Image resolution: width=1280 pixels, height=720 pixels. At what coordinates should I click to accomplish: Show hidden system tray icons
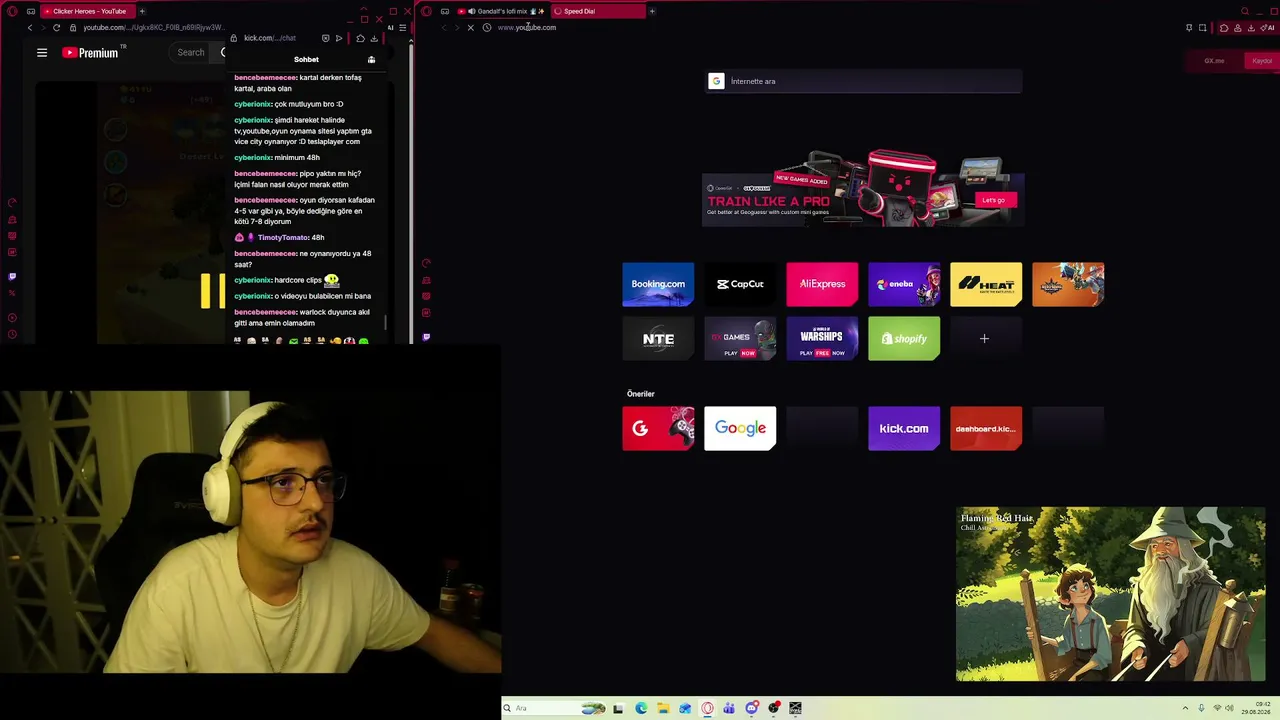click(x=1185, y=708)
